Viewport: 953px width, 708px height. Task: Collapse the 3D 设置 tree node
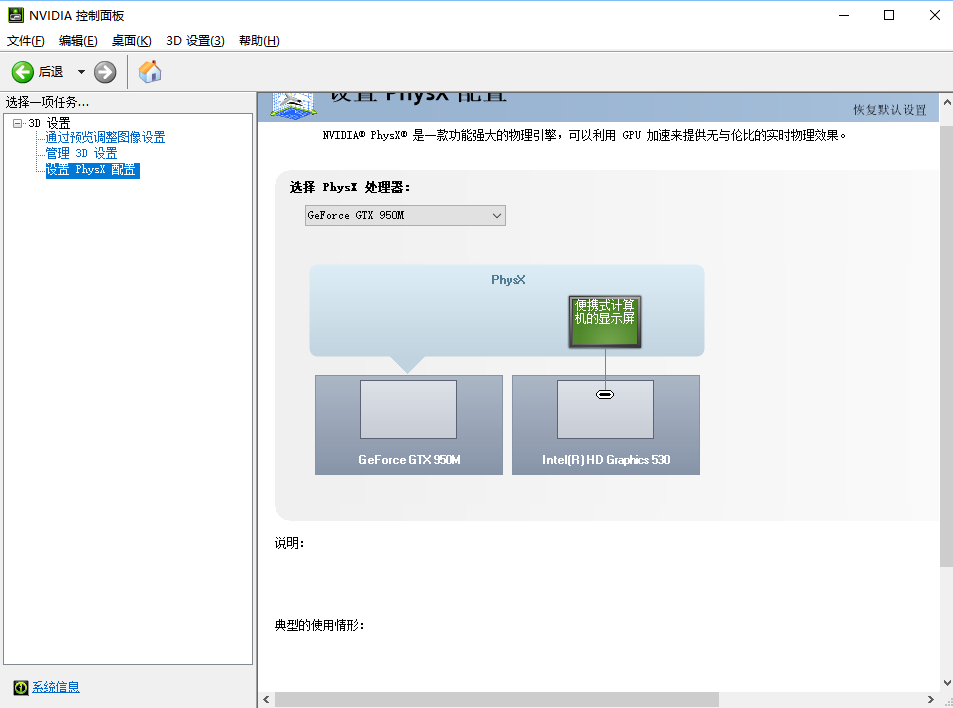coord(18,123)
